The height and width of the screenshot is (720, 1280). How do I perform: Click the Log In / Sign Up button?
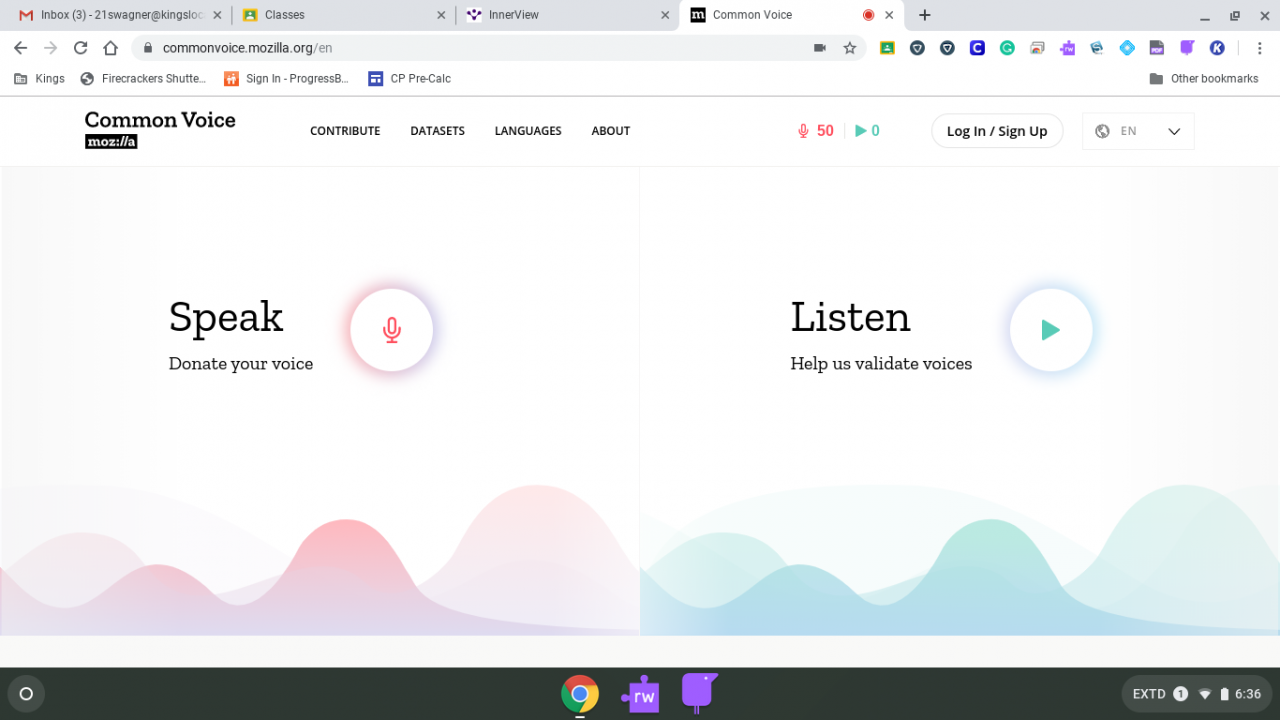[997, 131]
